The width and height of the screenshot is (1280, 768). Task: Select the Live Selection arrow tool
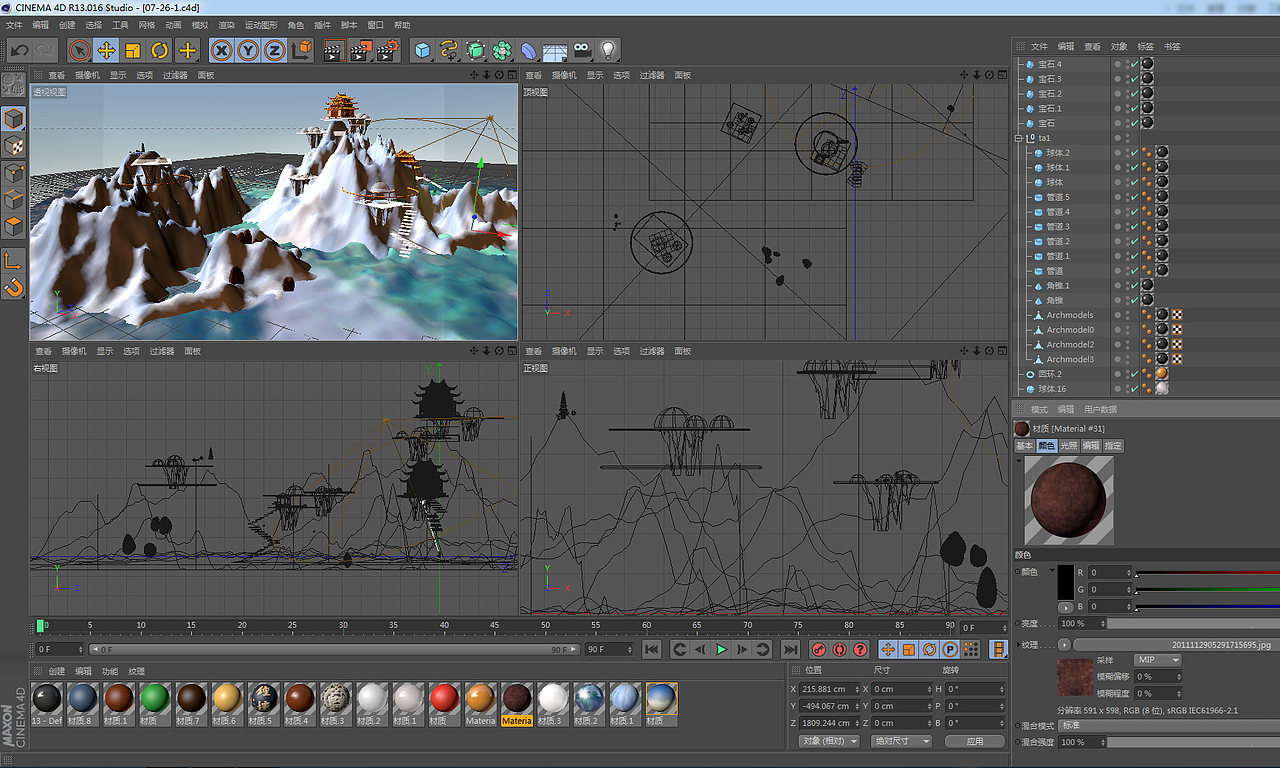(x=80, y=50)
